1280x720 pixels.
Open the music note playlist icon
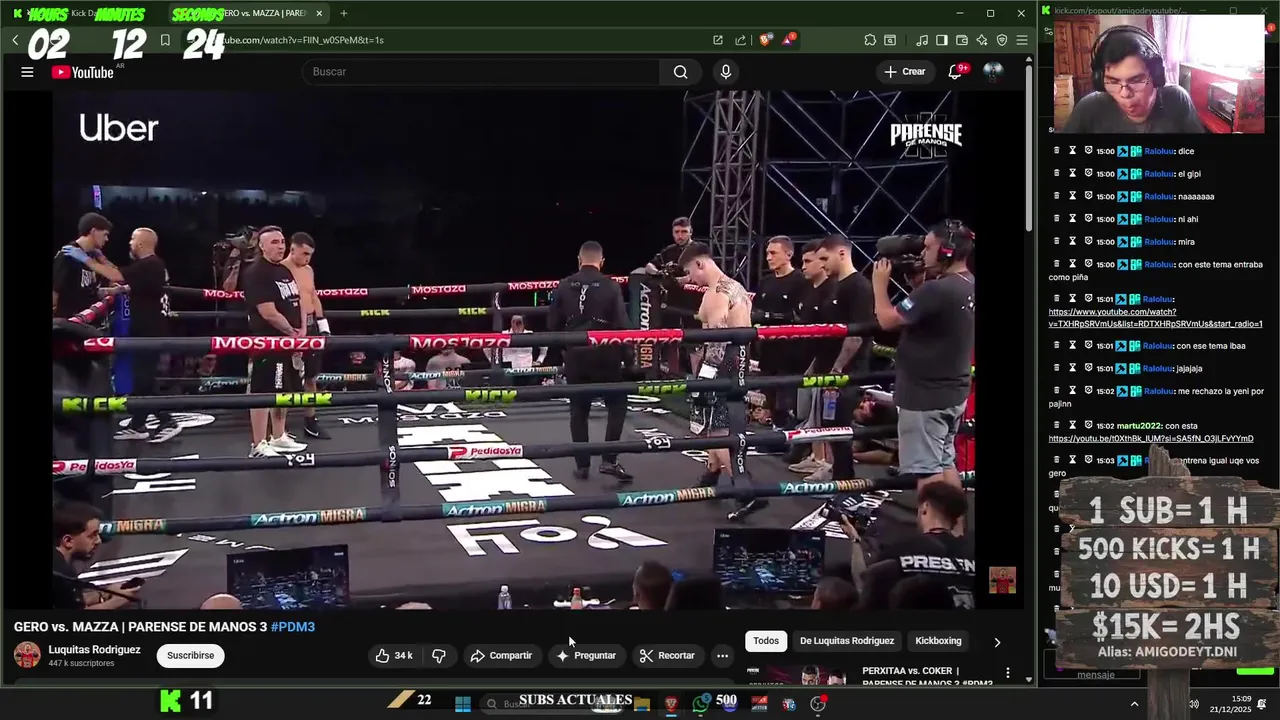922,40
